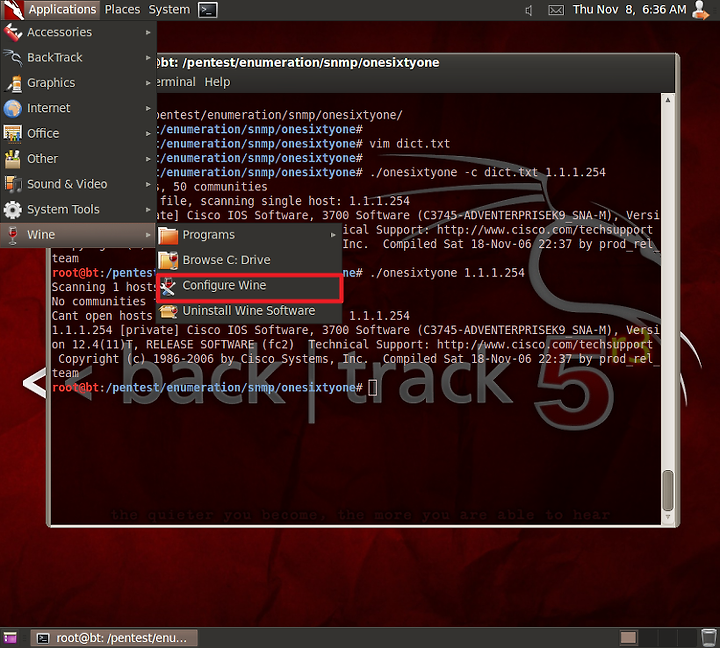Viewport: 720px width, 648px height.
Task: Click the terminal scrollbar up arrow
Action: coord(668,100)
